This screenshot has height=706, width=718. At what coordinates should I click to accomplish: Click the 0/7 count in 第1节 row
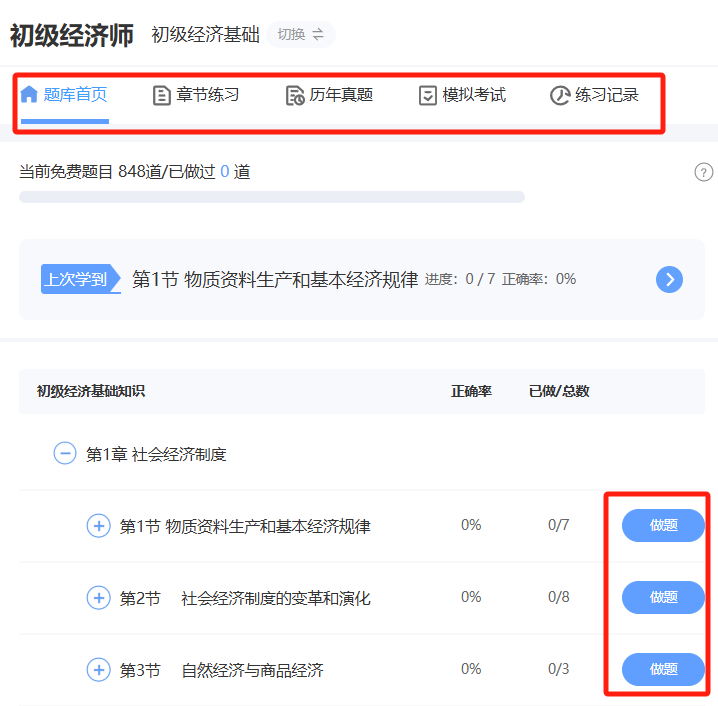click(559, 525)
